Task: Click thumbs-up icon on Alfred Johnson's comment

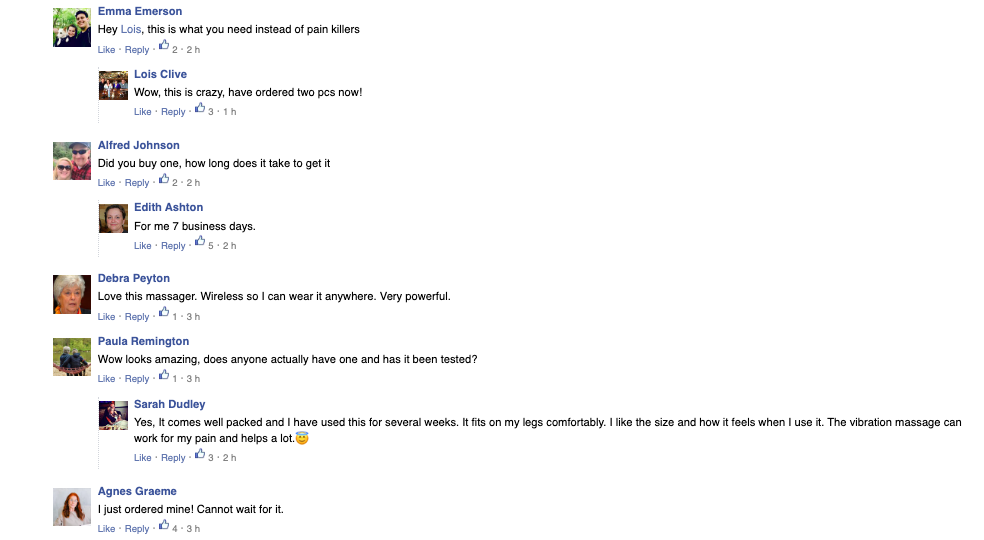Action: click(x=164, y=179)
